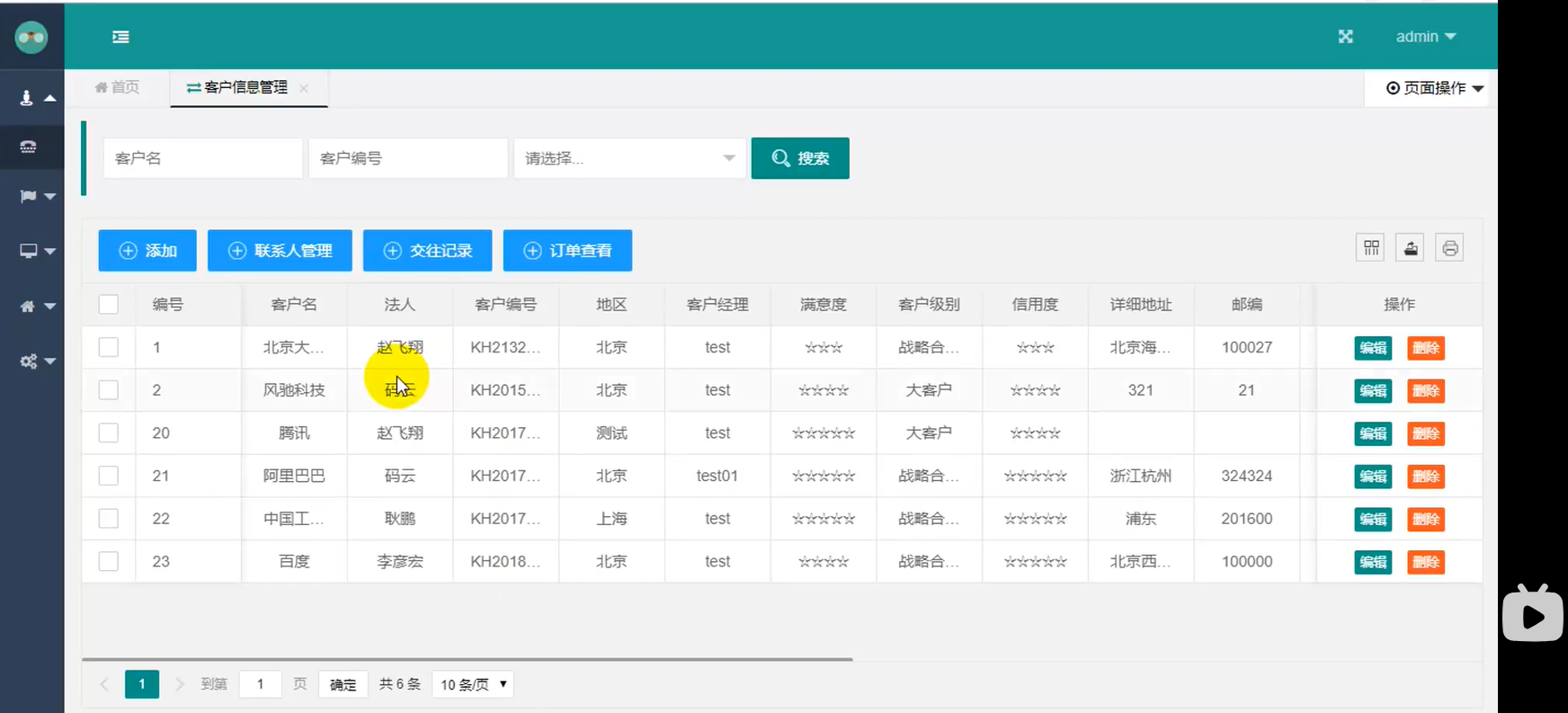Screen dimensions: 1568x713
Task: Click the 满意度 column header
Action: click(824, 305)
